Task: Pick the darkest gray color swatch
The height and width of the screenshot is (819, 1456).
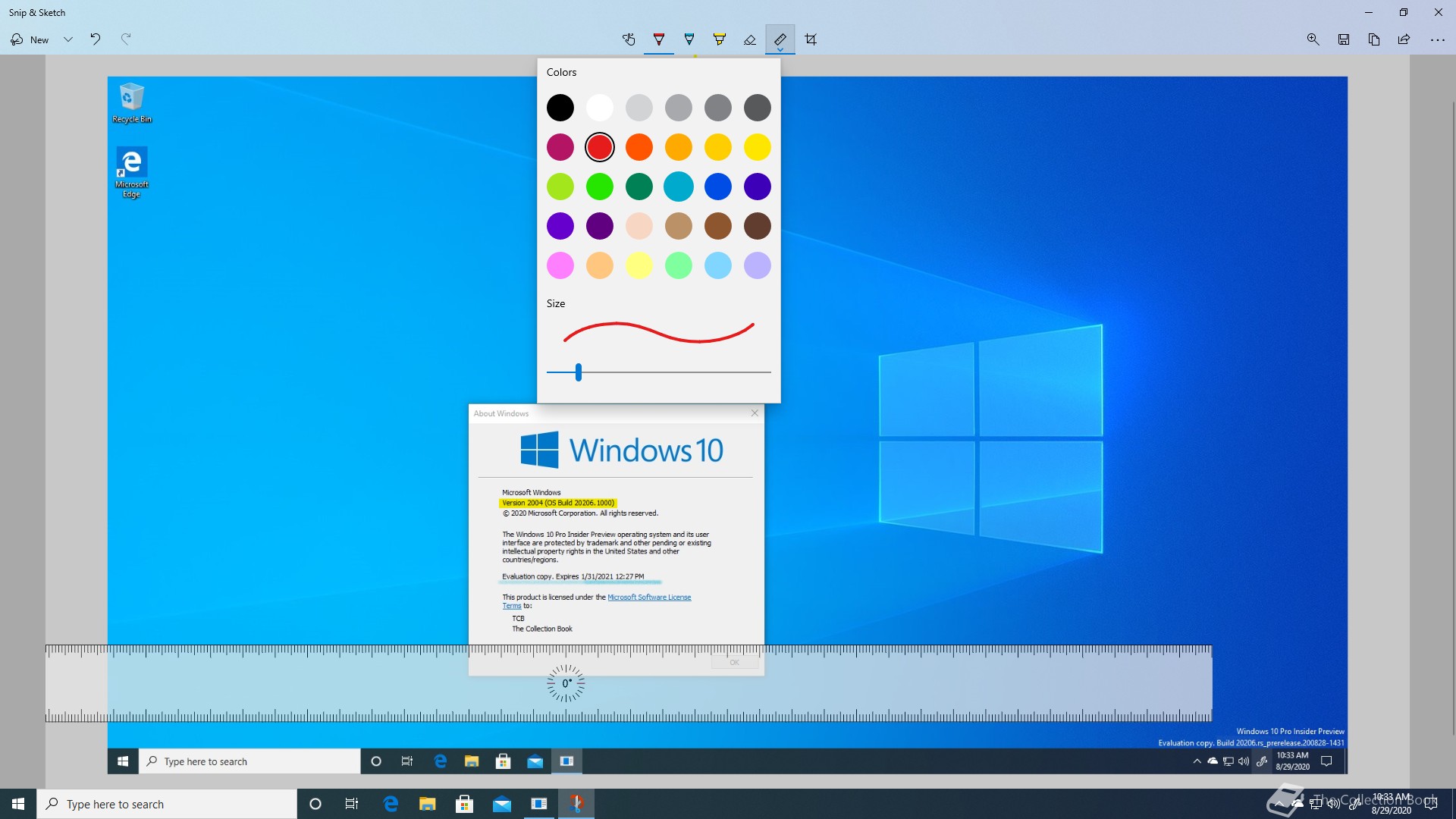Action: click(758, 108)
